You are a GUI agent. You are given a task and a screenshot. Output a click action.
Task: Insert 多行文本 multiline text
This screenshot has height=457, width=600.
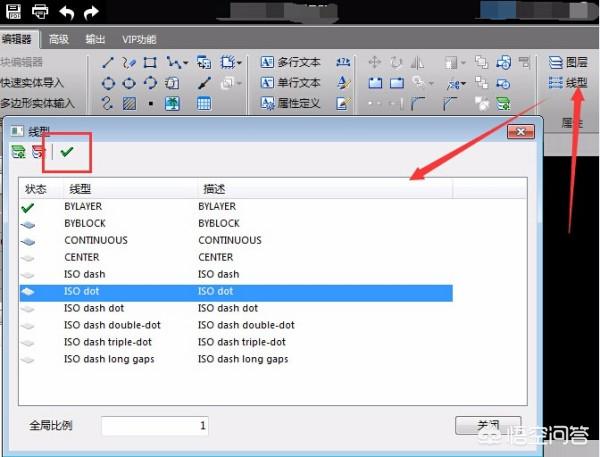(x=290, y=62)
